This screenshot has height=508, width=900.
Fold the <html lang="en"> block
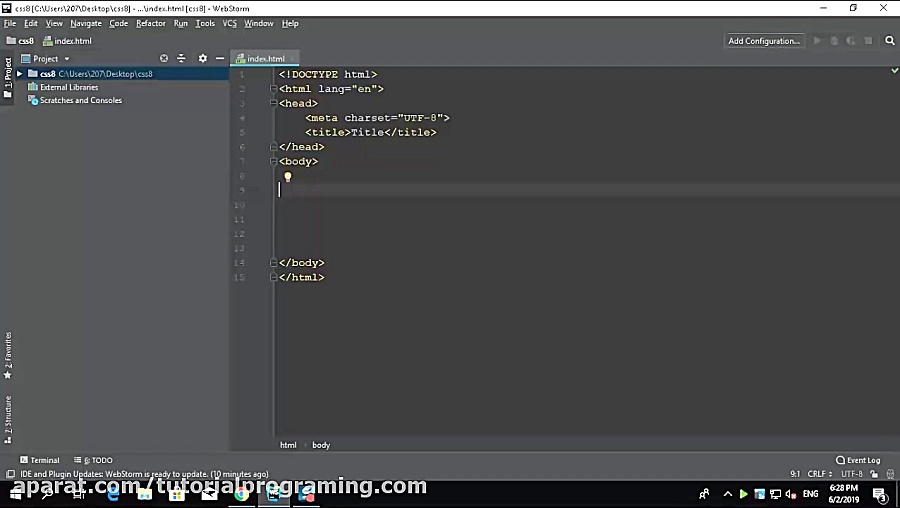pyautogui.click(x=274, y=89)
